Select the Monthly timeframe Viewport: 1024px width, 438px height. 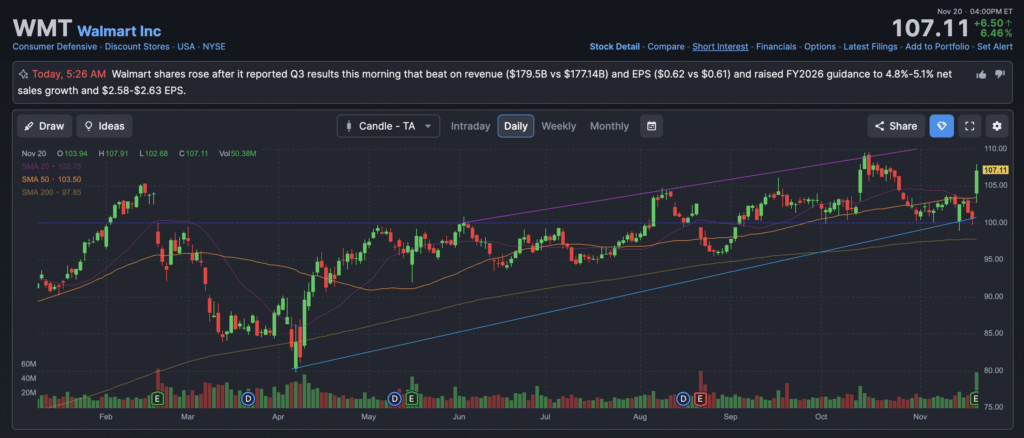[609, 126]
